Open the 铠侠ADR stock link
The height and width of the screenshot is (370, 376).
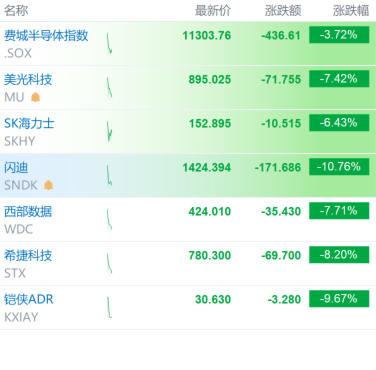[29, 299]
